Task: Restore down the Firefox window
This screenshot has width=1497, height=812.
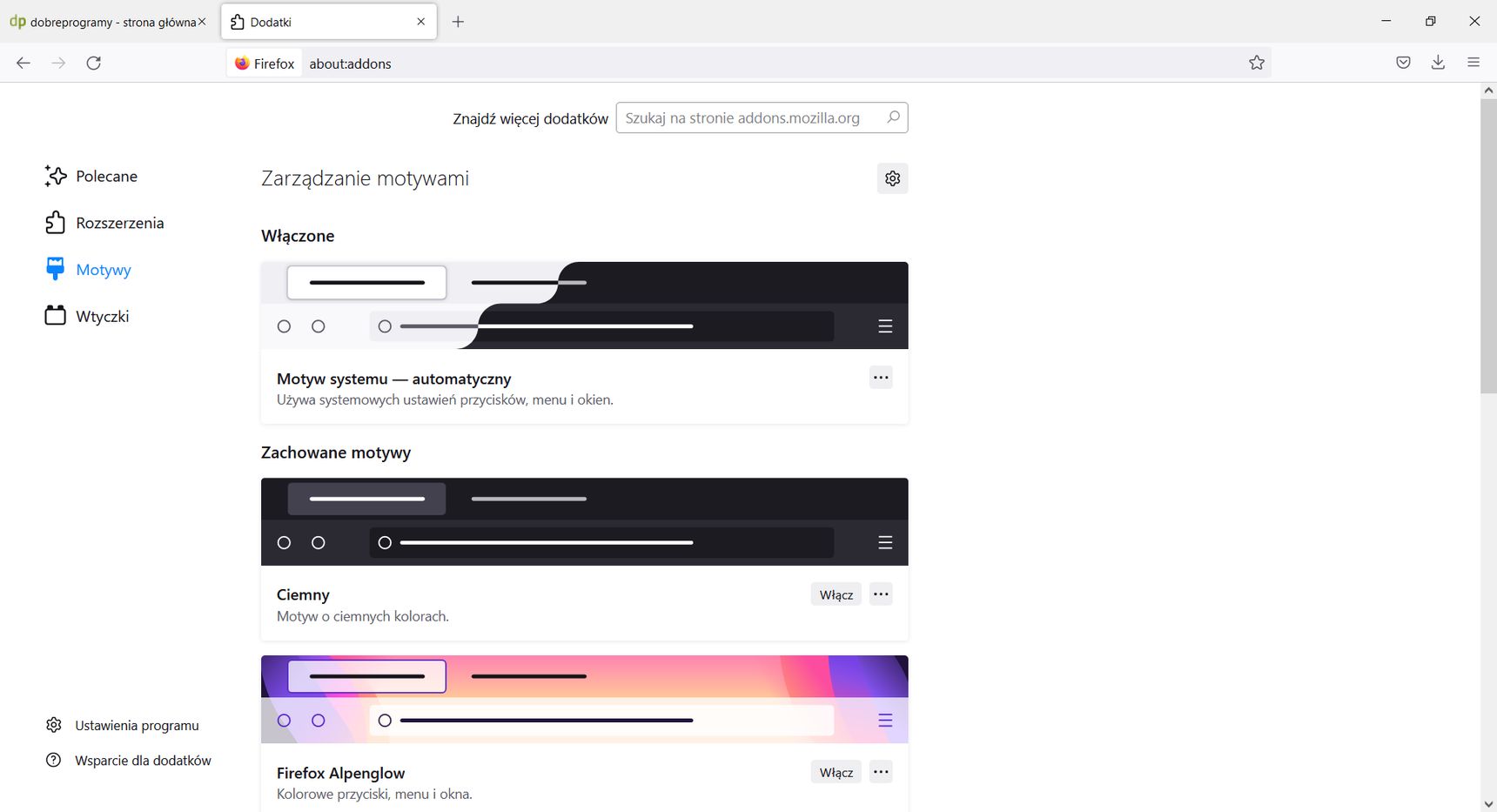Action: tap(1430, 21)
